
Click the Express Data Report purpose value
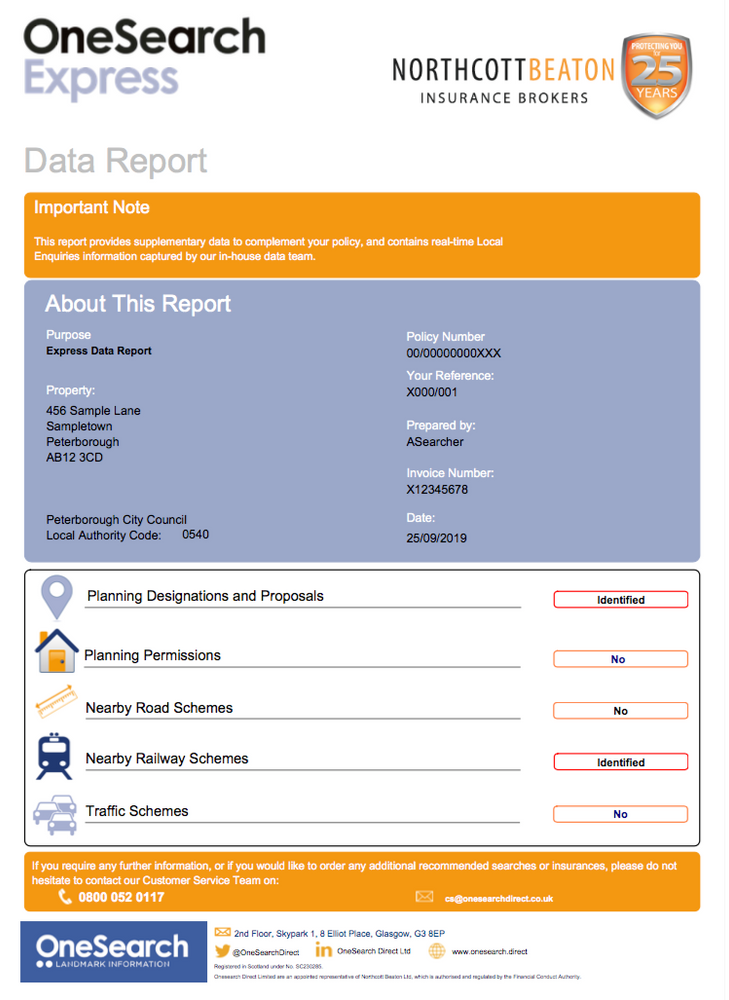point(99,351)
